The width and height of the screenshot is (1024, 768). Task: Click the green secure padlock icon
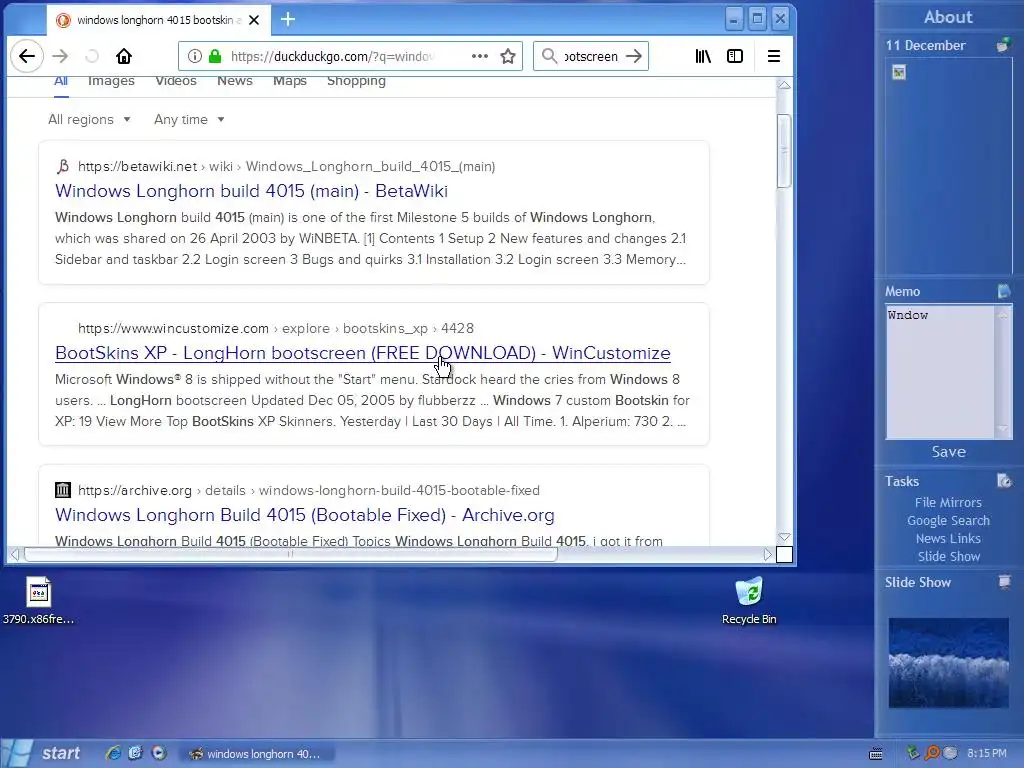(x=215, y=56)
